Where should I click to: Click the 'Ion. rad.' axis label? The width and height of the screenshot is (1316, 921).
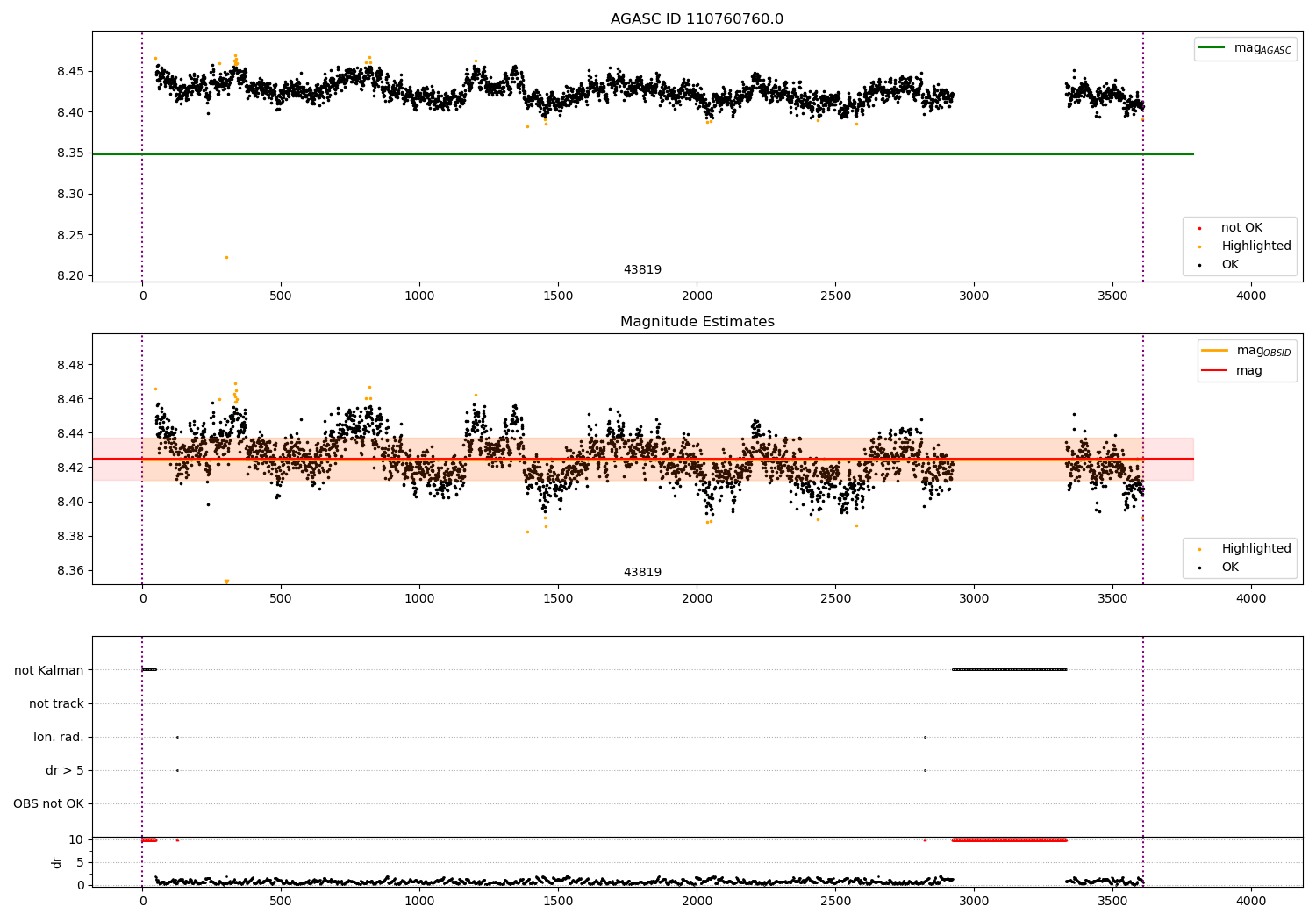[59, 737]
